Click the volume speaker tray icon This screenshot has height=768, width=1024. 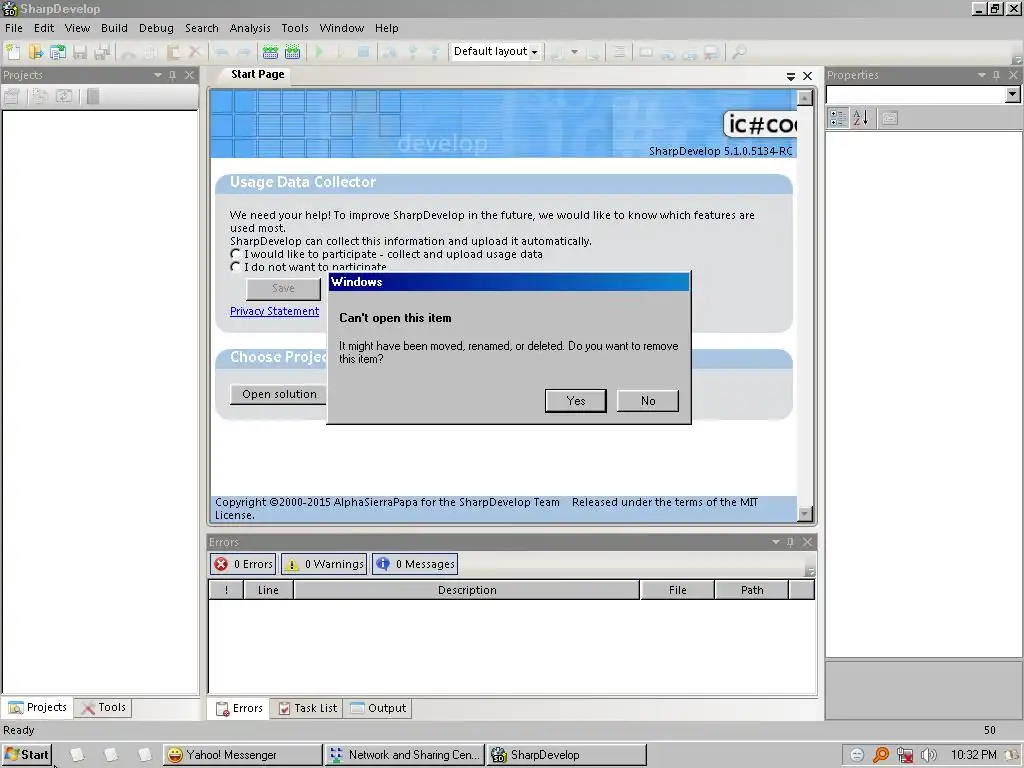929,755
